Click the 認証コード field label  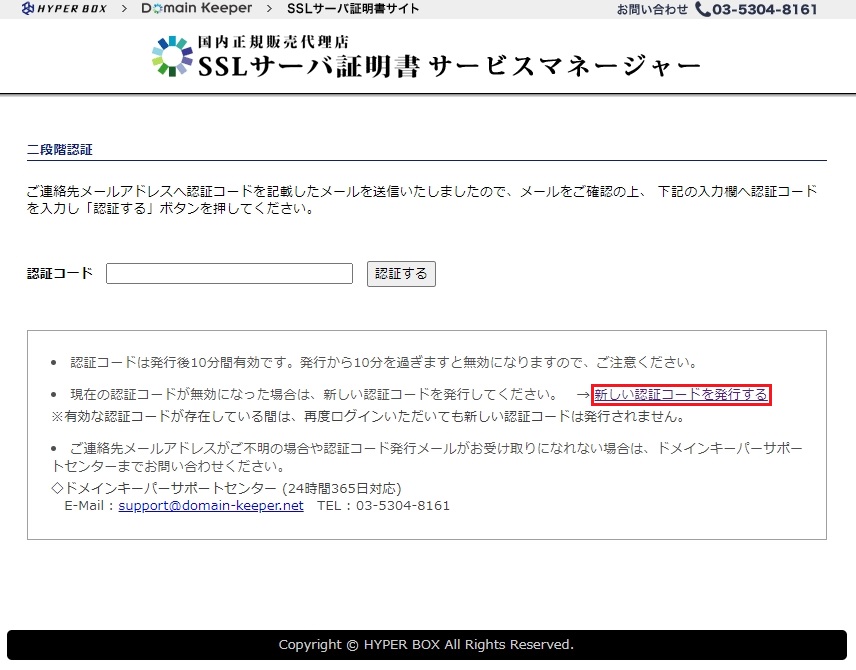pyautogui.click(x=60, y=273)
